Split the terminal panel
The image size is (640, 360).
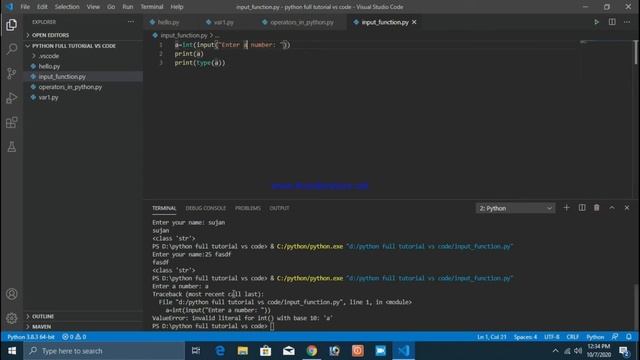click(582, 208)
